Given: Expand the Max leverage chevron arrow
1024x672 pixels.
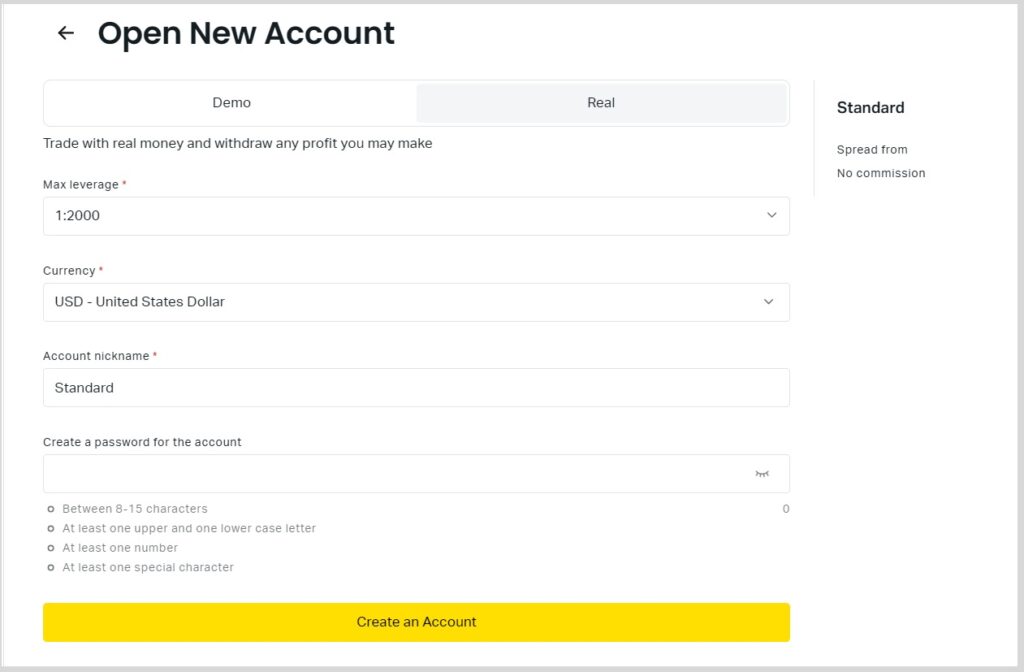Looking at the screenshot, I should coord(771,216).
